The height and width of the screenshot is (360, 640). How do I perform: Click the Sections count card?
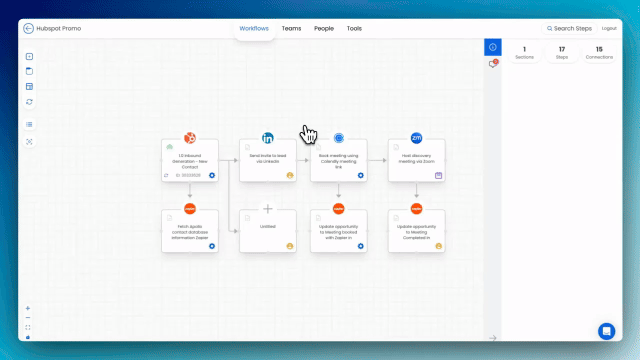click(x=524, y=53)
